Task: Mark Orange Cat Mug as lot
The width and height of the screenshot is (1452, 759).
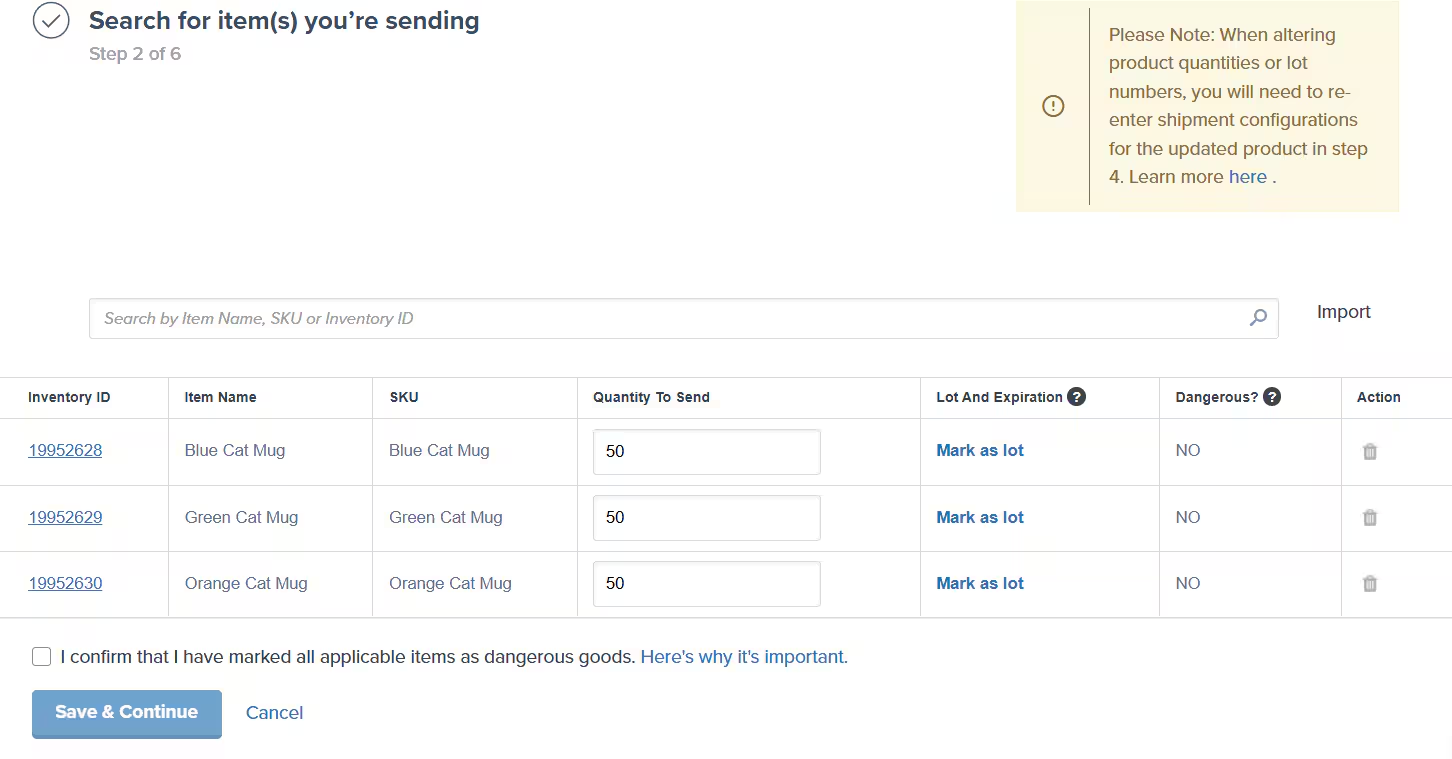Action: pyautogui.click(x=979, y=583)
